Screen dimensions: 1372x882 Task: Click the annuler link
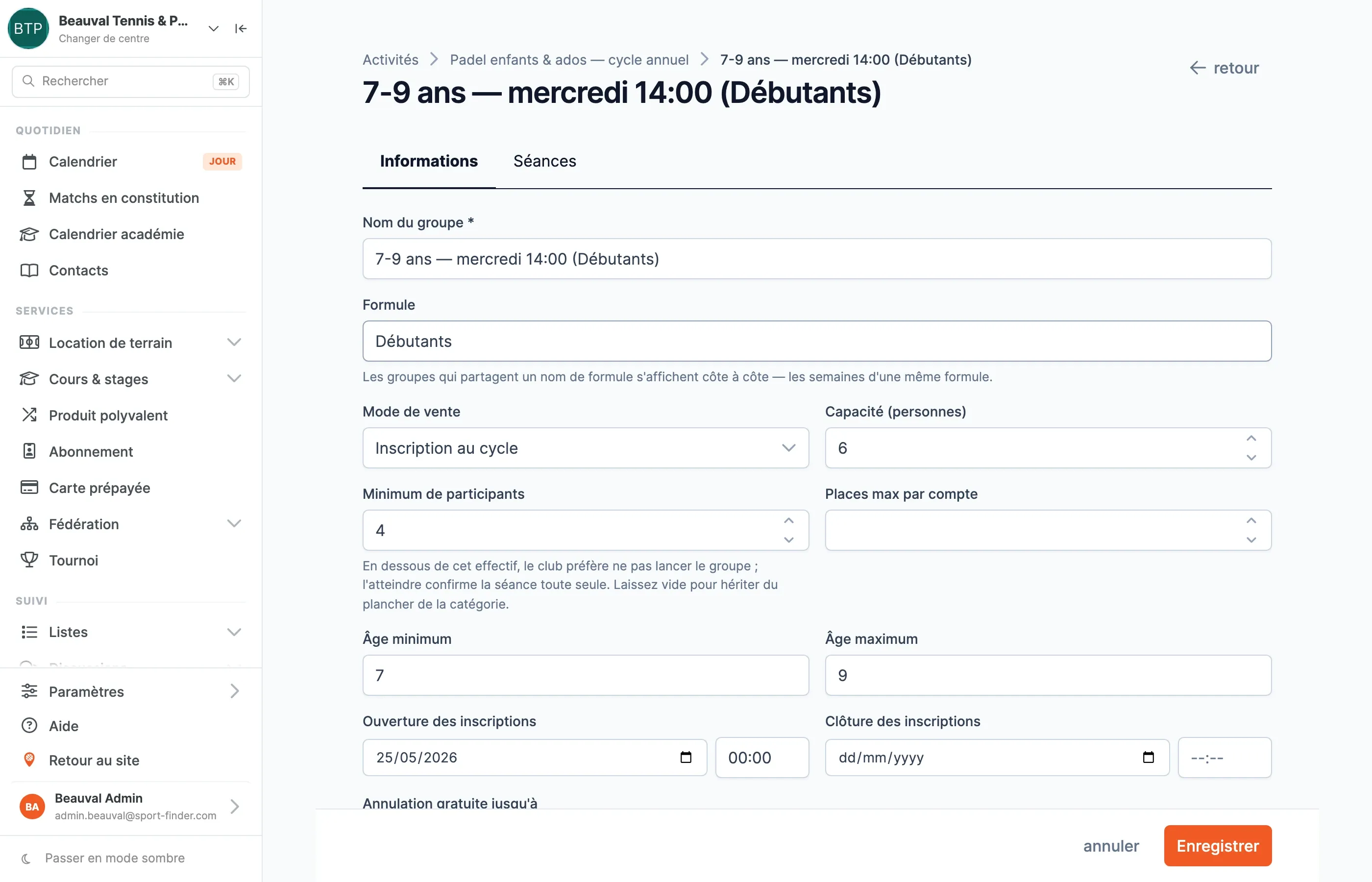pyautogui.click(x=1111, y=846)
